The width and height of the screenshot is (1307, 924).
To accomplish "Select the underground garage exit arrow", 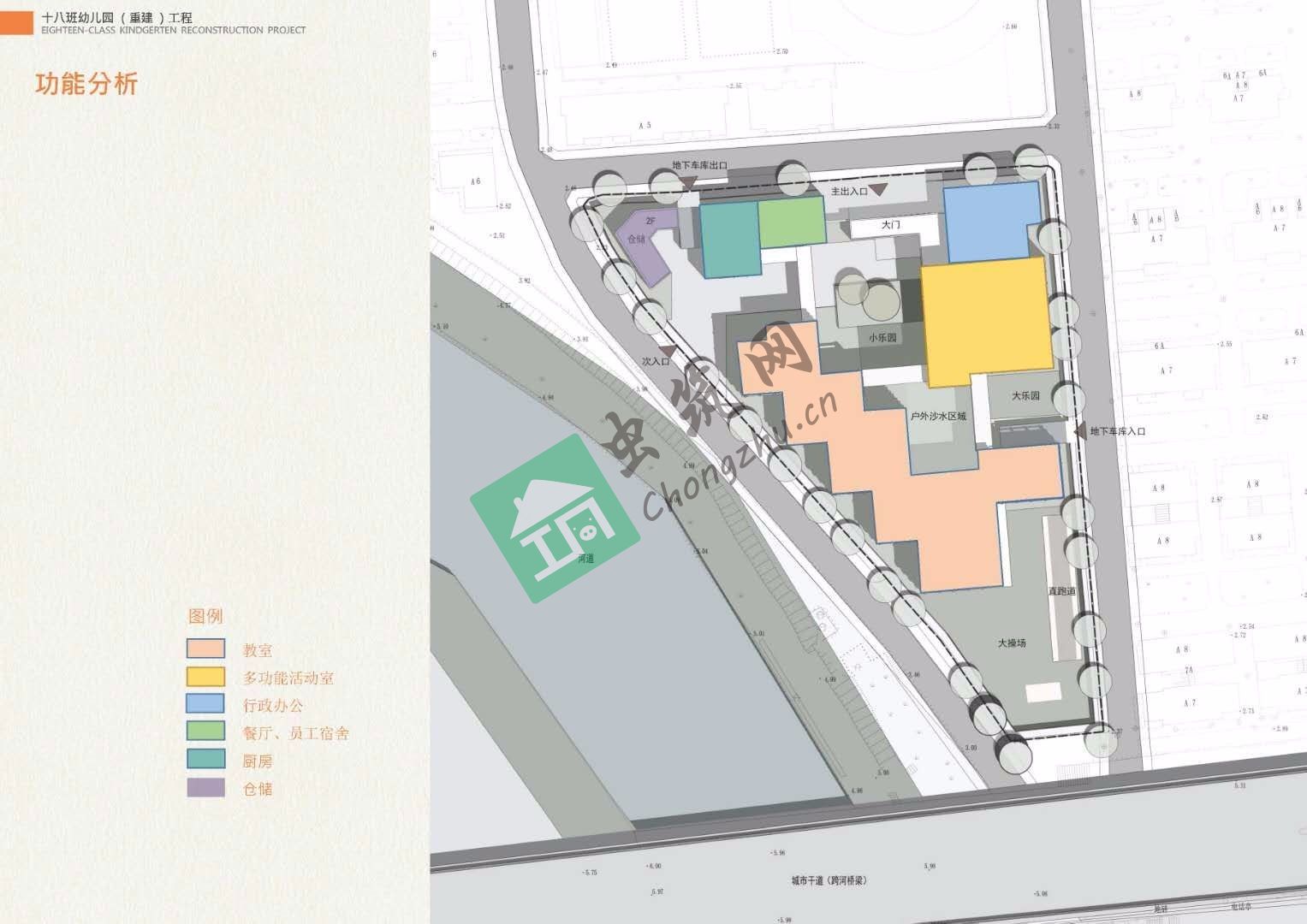I will 689,182.
